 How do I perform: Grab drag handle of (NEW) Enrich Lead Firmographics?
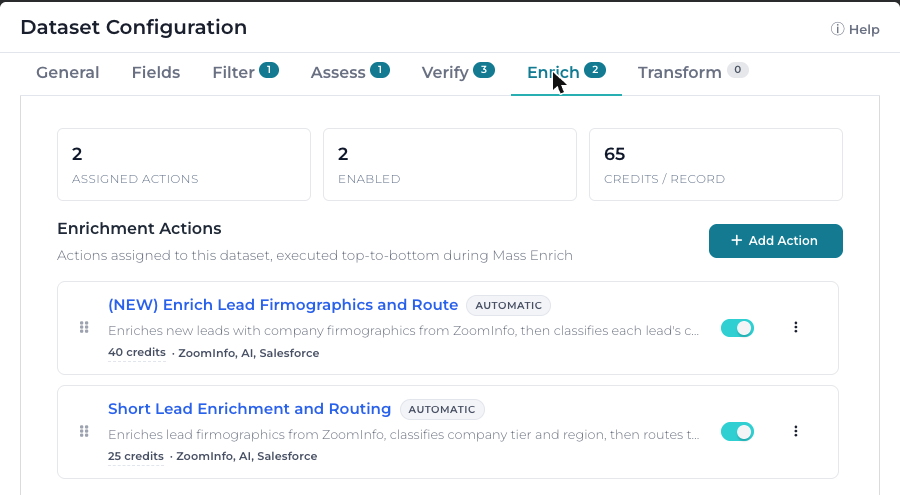(84, 327)
